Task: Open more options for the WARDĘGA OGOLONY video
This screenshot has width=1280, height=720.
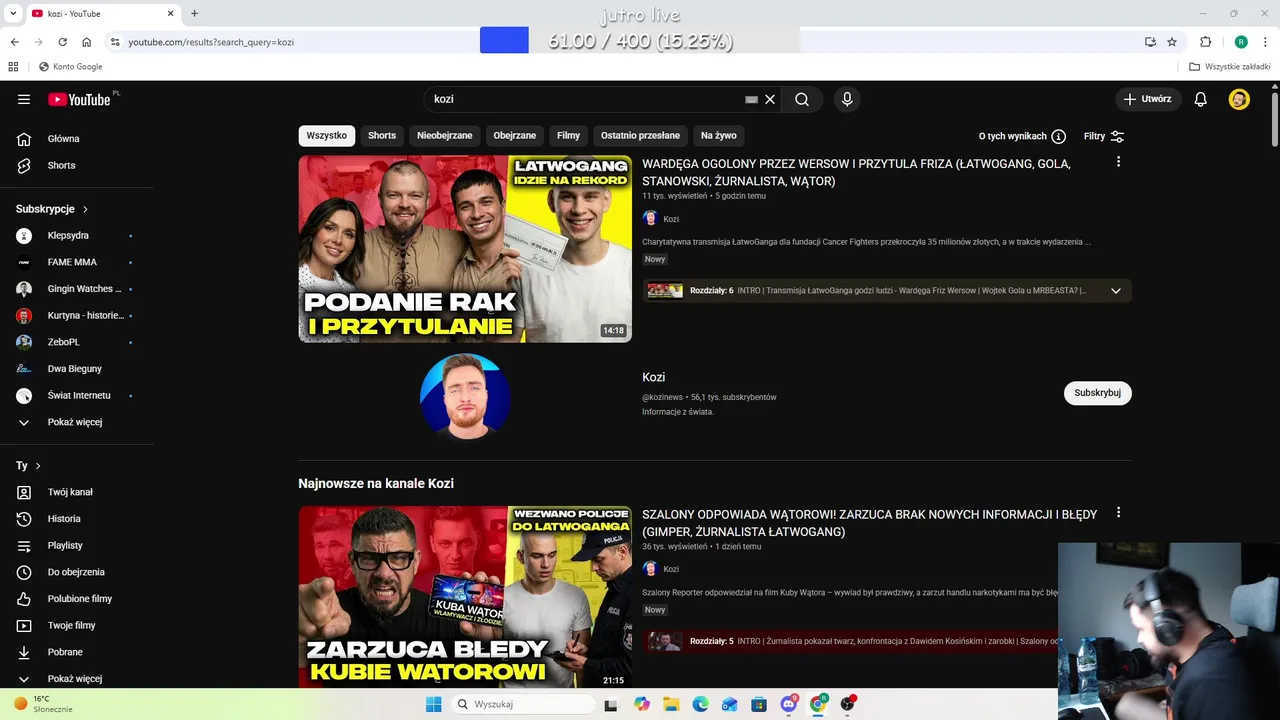Action: tap(1118, 162)
